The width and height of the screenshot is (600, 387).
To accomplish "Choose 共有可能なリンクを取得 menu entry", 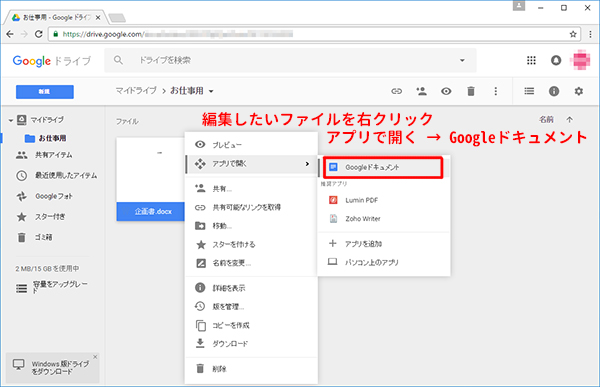I will click(x=251, y=207).
